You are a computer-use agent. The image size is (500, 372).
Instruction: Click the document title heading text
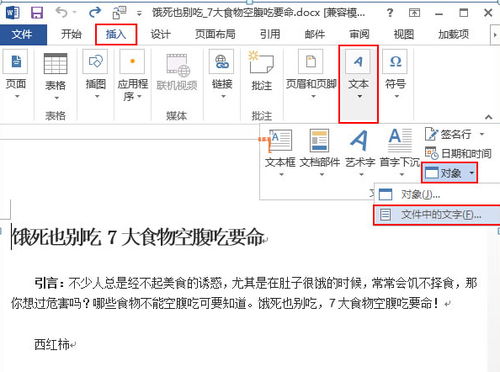pyautogui.click(x=138, y=238)
